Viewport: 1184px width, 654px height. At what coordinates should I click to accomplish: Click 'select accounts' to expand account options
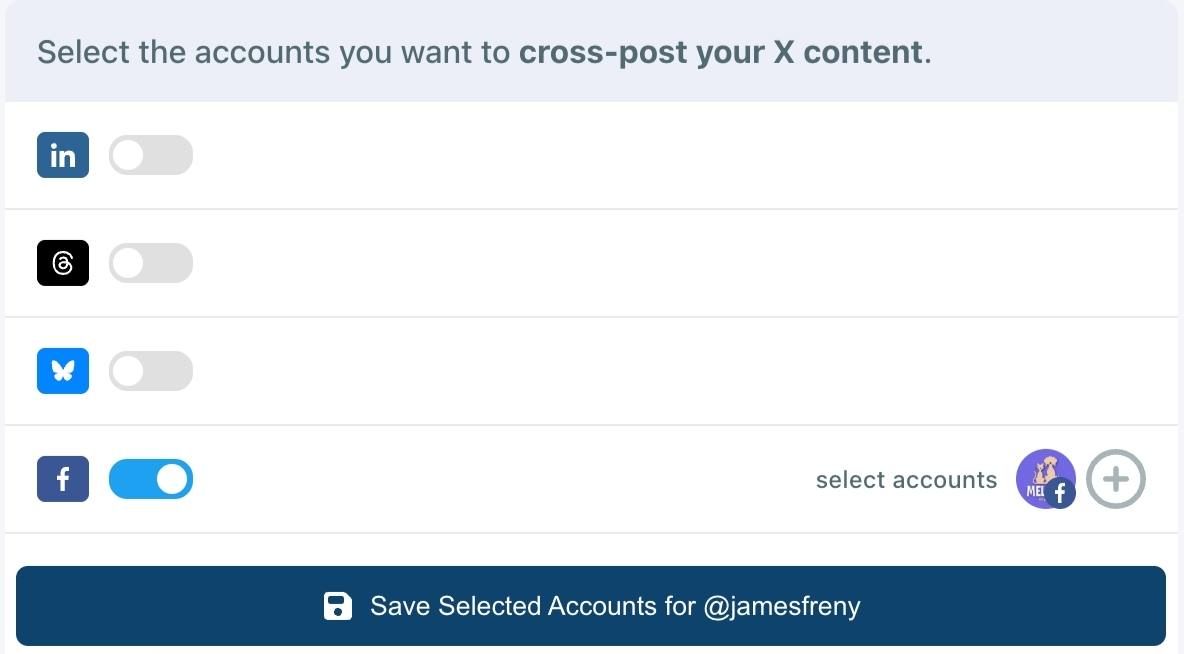pos(906,479)
